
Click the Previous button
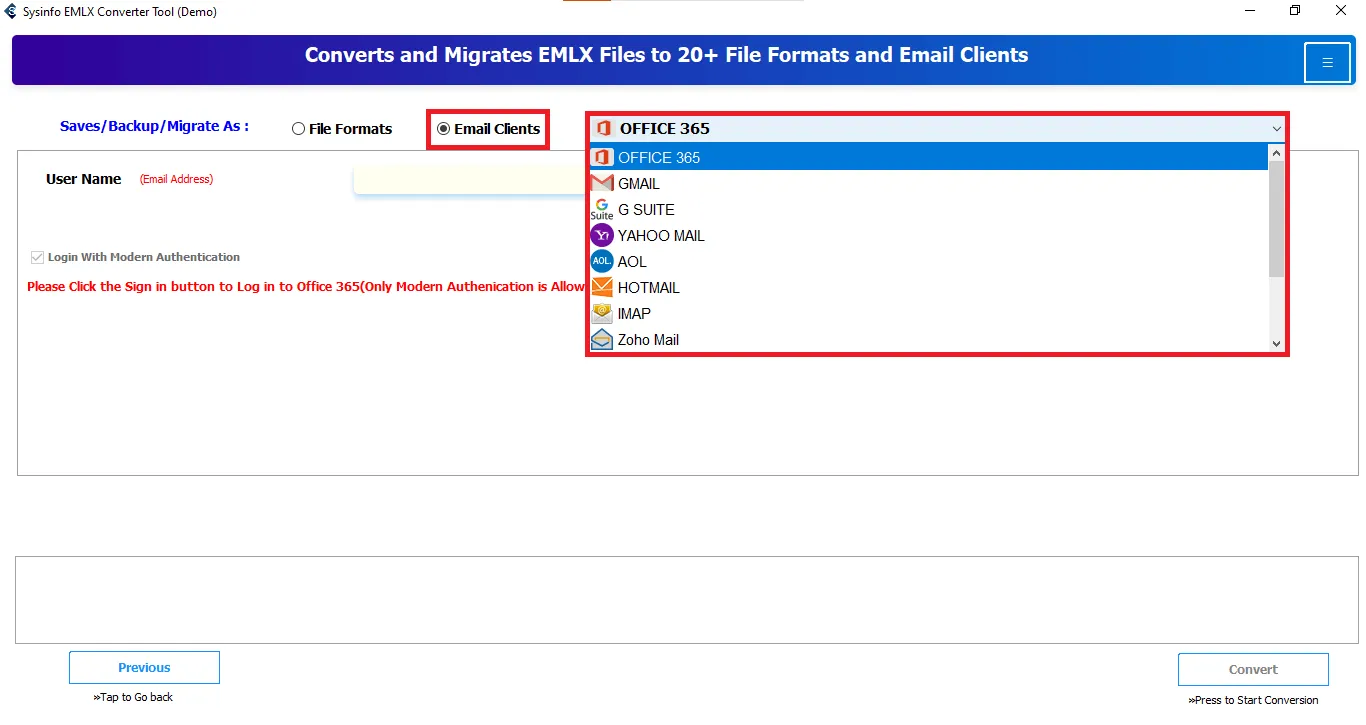tap(144, 668)
